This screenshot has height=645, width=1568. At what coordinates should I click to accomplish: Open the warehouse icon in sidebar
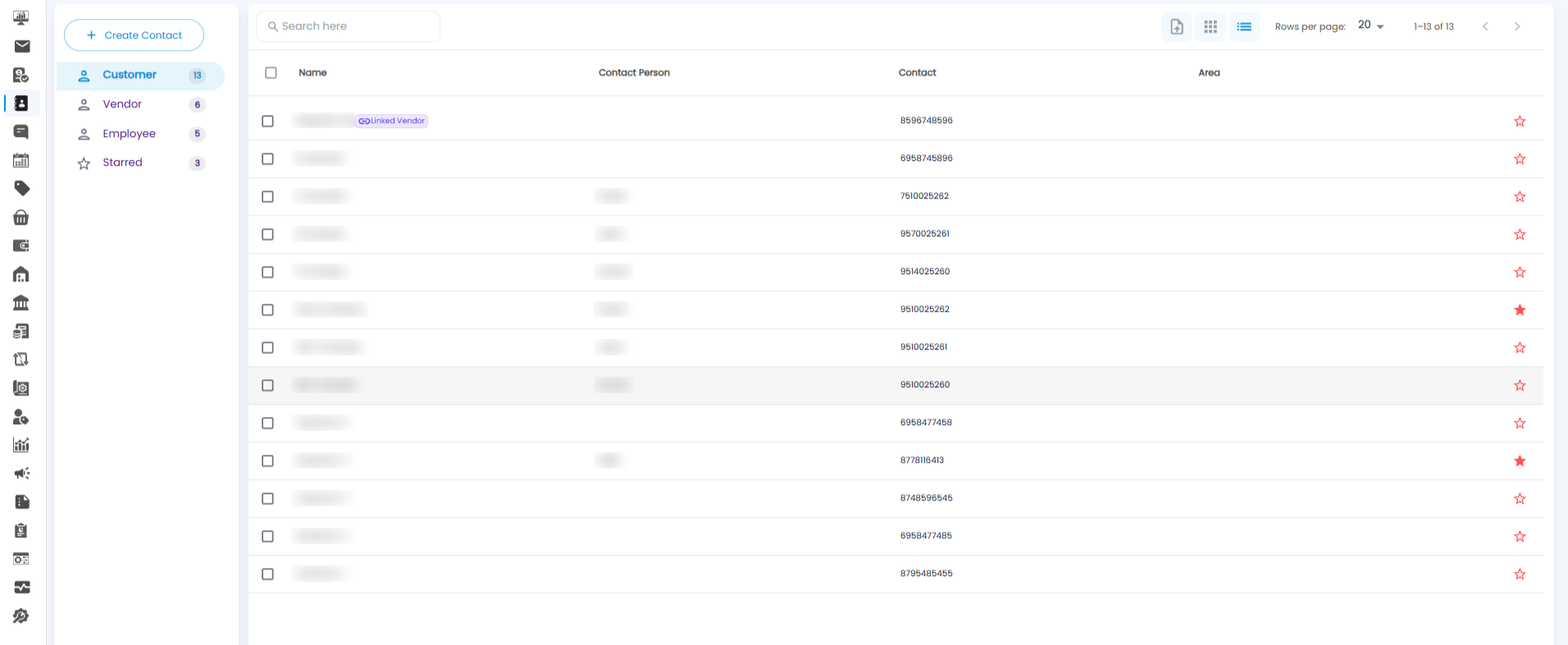(x=21, y=274)
